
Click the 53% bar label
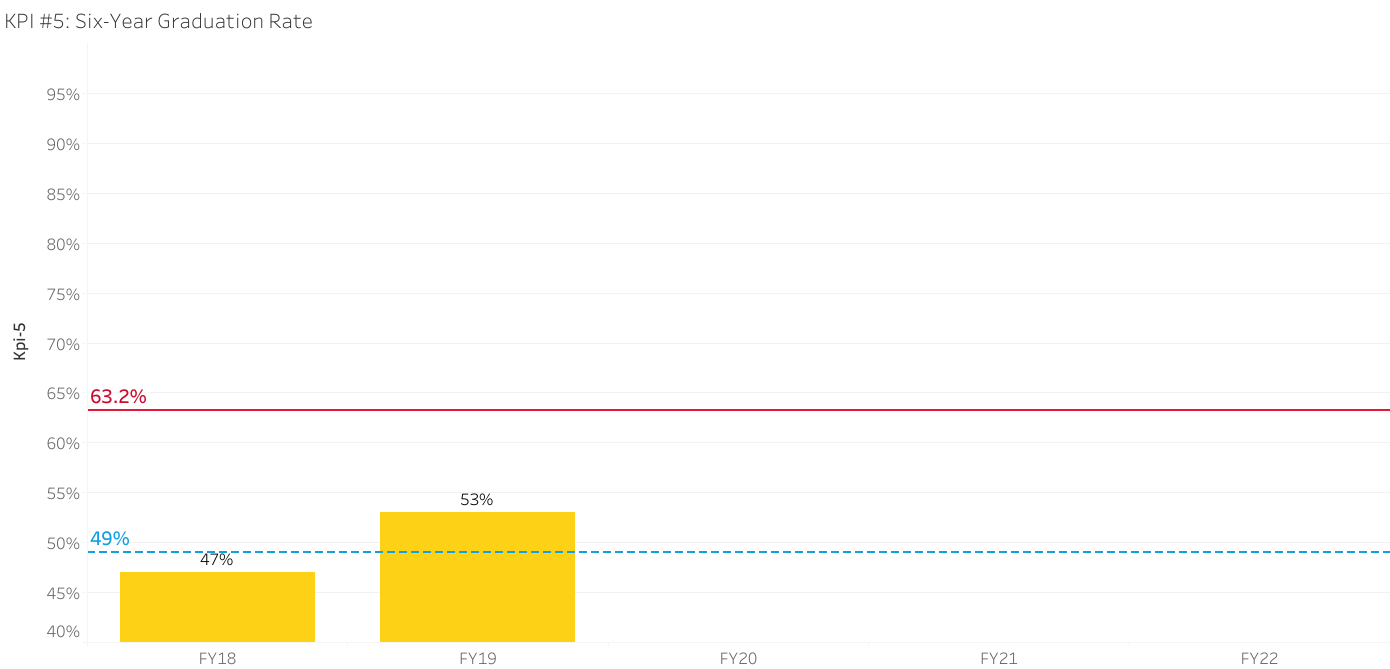477,500
